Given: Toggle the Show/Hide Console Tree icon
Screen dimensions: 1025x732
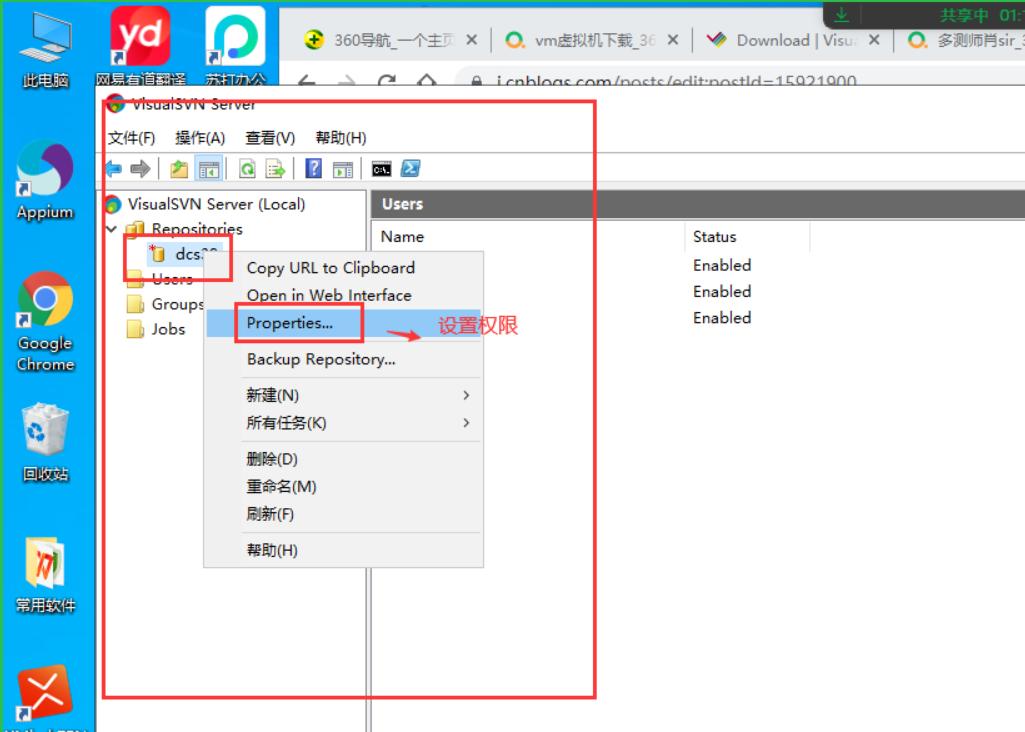Looking at the screenshot, I should click(209, 169).
